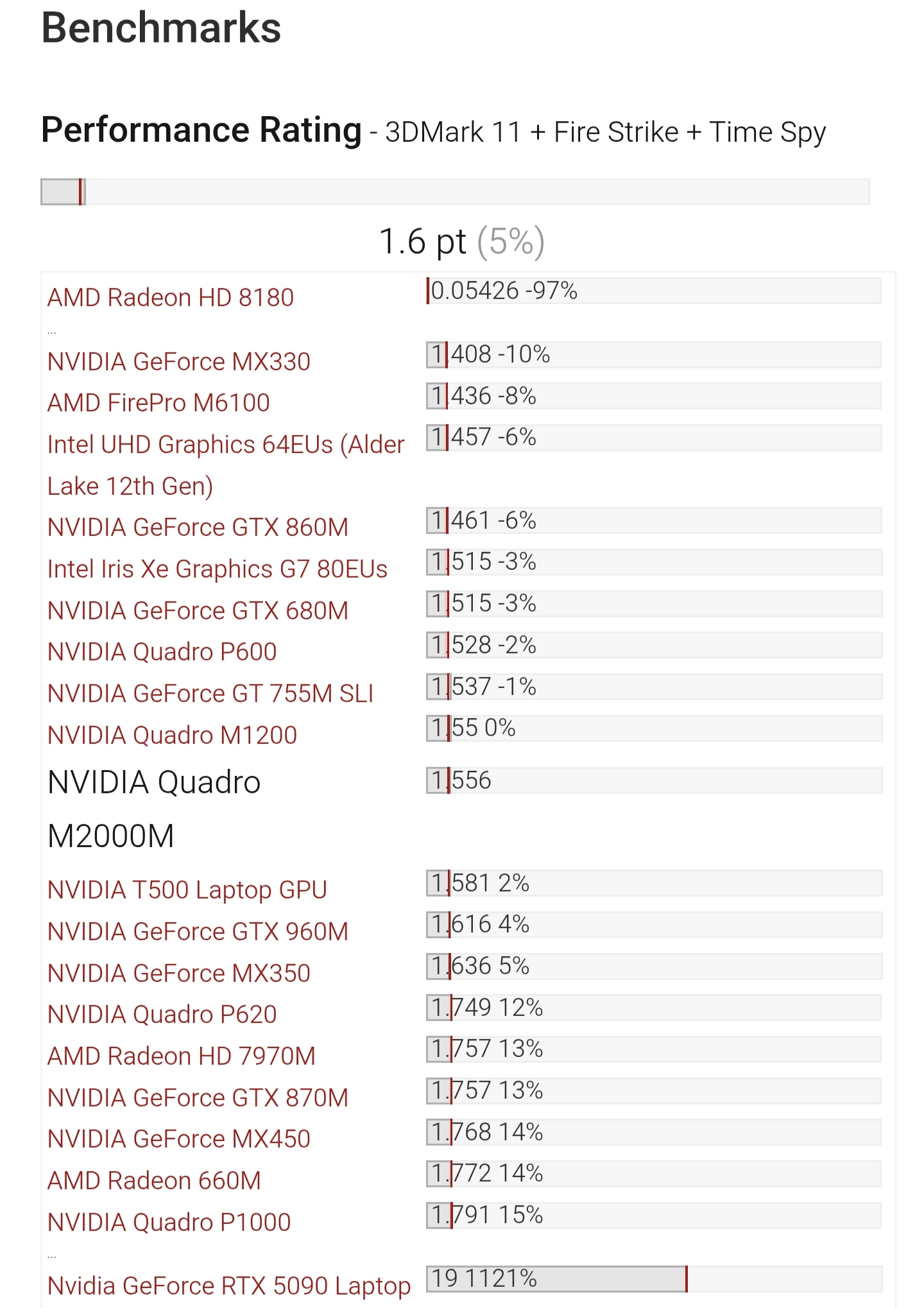924x1308 pixels.
Task: Open the NVIDIA T500 Laptop GPU link
Action: point(187,890)
